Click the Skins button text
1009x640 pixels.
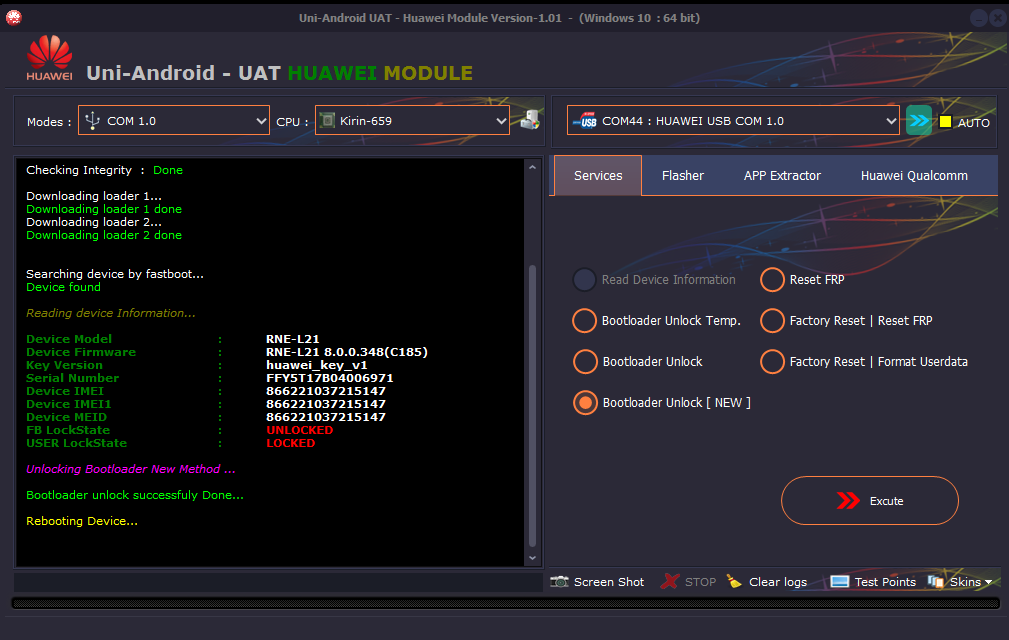[x=965, y=582]
